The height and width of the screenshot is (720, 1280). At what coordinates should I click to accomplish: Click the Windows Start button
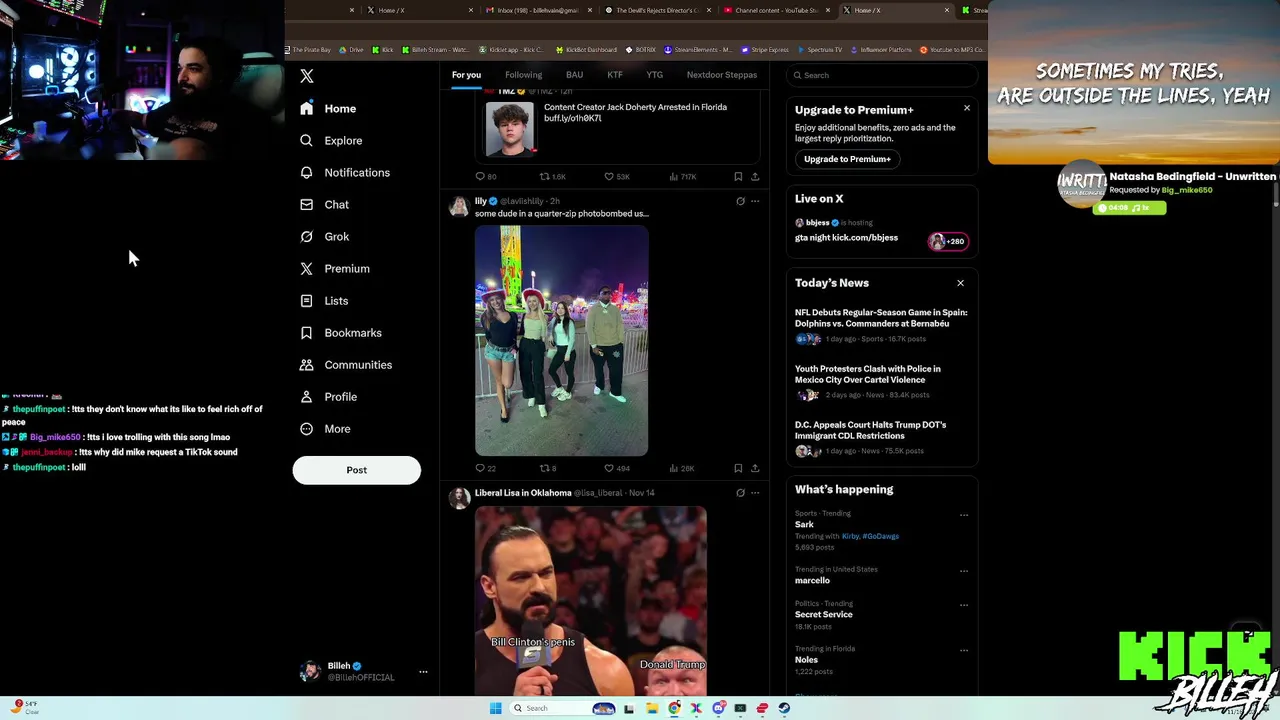[x=495, y=708]
